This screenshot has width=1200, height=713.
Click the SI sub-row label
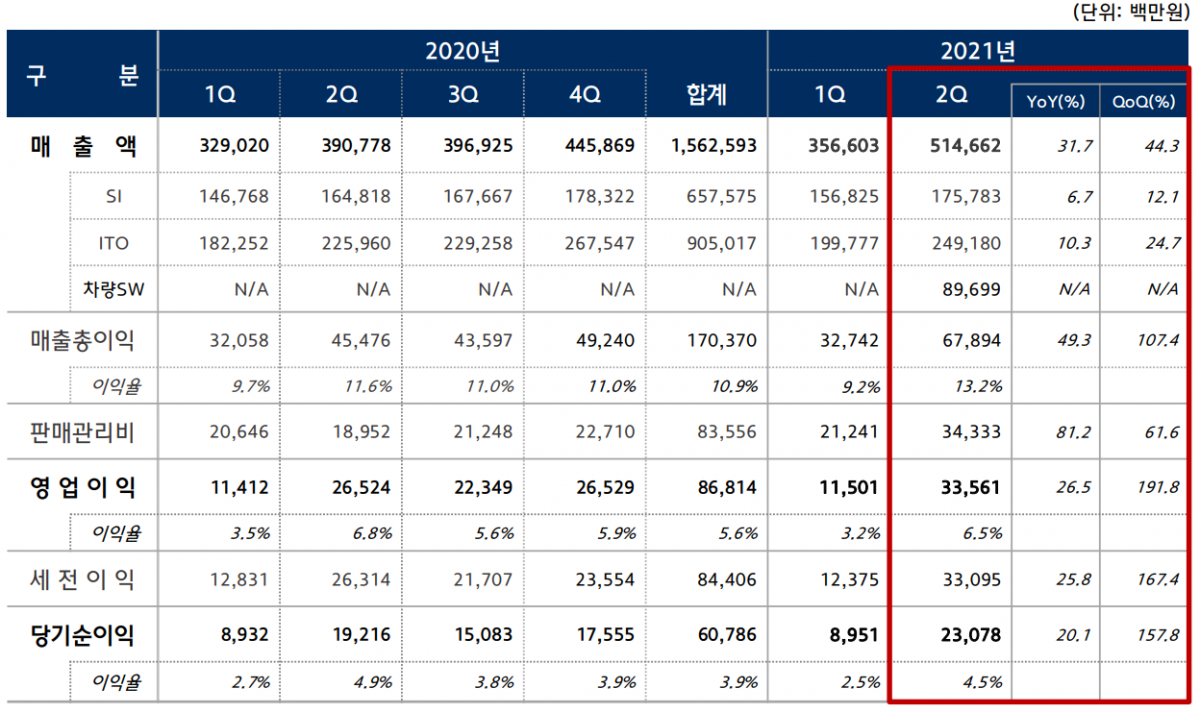coord(113,195)
